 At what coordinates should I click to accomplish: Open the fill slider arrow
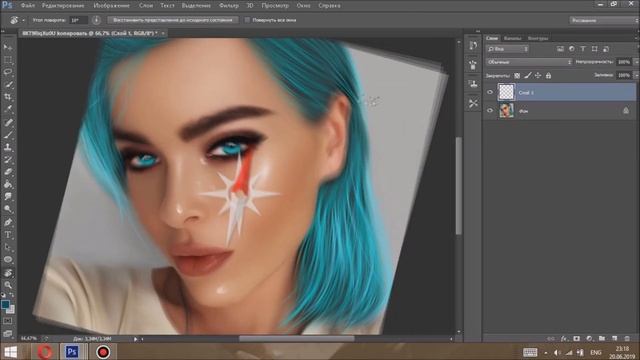coord(636,76)
